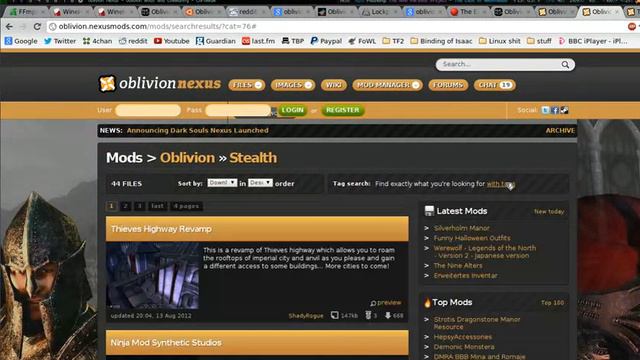Screen dimensions: 640x360
Task: Go back with the browser back arrow
Action: point(9,27)
